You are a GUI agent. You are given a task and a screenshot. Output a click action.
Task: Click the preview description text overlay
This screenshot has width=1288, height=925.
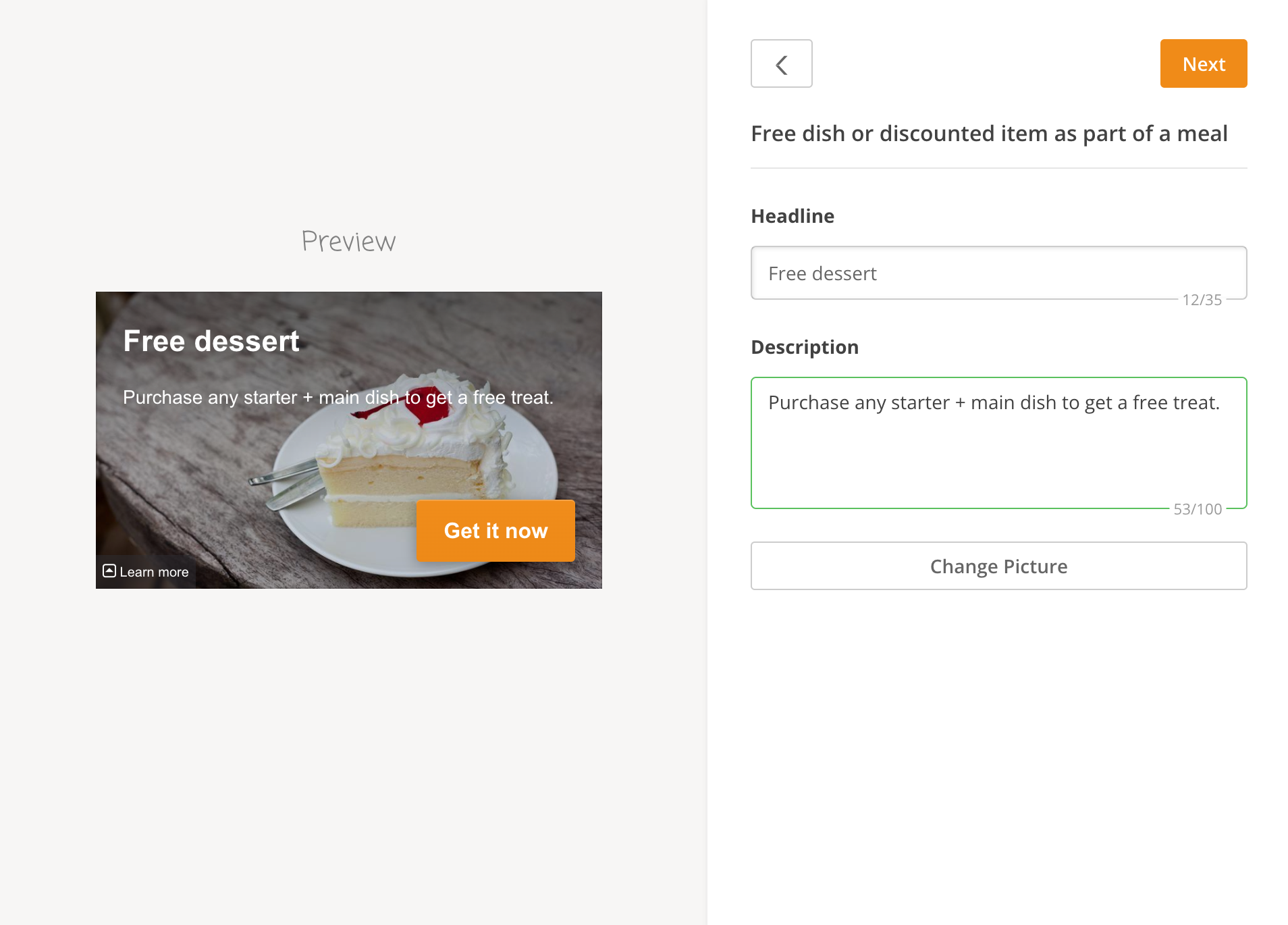[x=338, y=397]
